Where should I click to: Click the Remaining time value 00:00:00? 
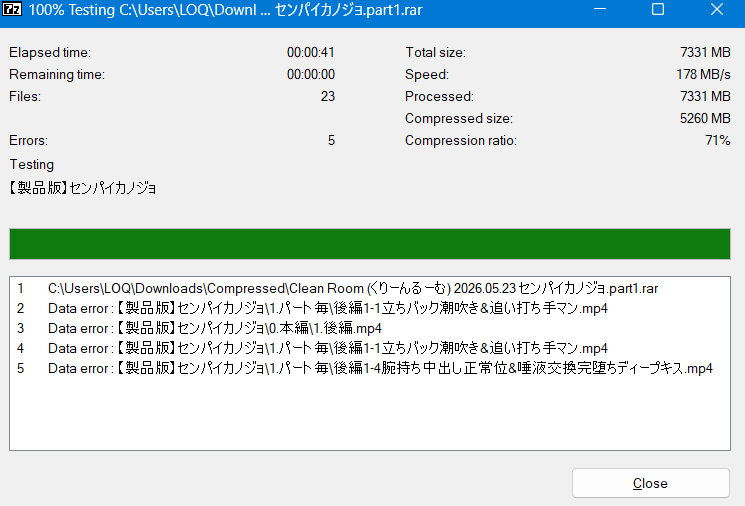click(x=311, y=74)
